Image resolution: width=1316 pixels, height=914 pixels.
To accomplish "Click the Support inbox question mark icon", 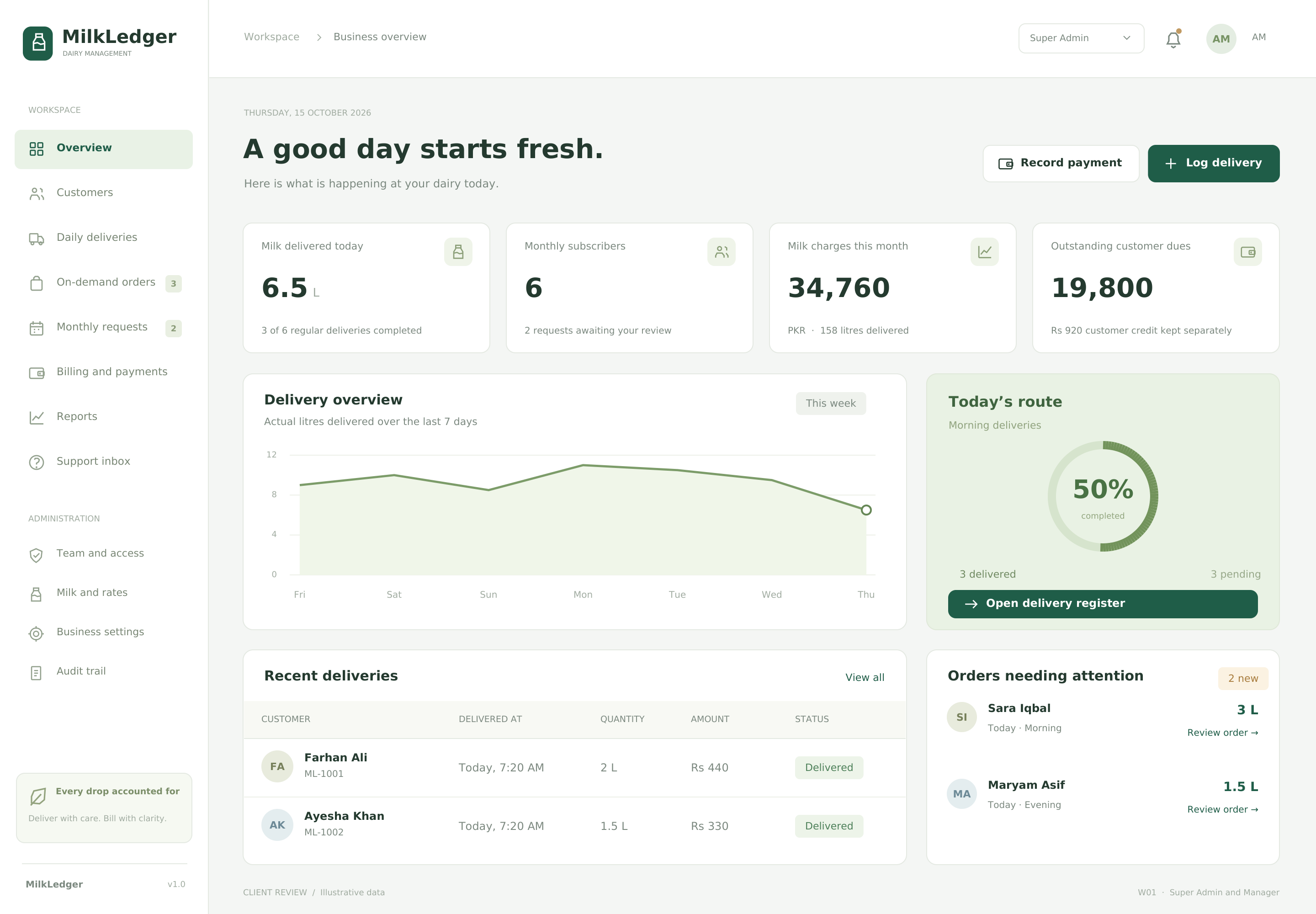I will (37, 462).
